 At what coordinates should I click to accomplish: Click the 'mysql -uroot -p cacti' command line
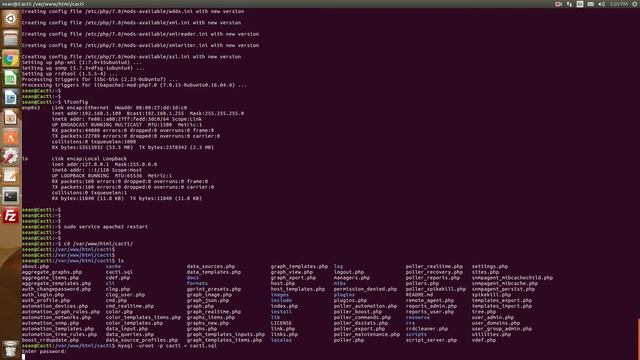tap(167, 345)
